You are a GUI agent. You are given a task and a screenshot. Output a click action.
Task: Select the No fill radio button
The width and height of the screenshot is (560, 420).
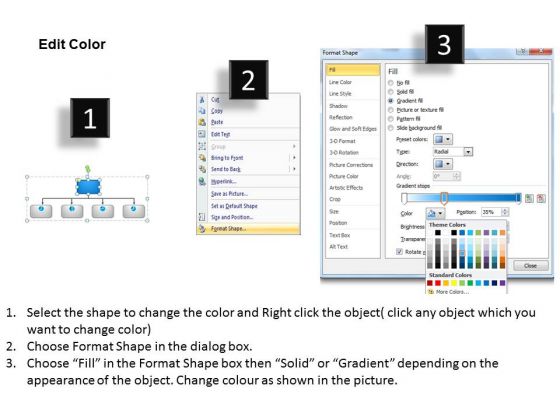391,83
